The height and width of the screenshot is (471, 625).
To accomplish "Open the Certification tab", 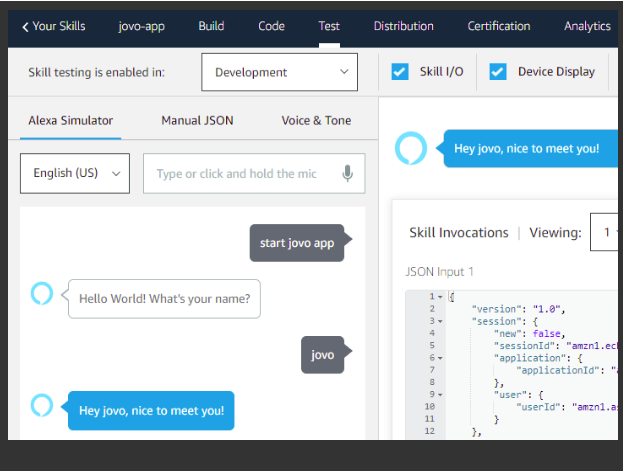I will 499,26.
